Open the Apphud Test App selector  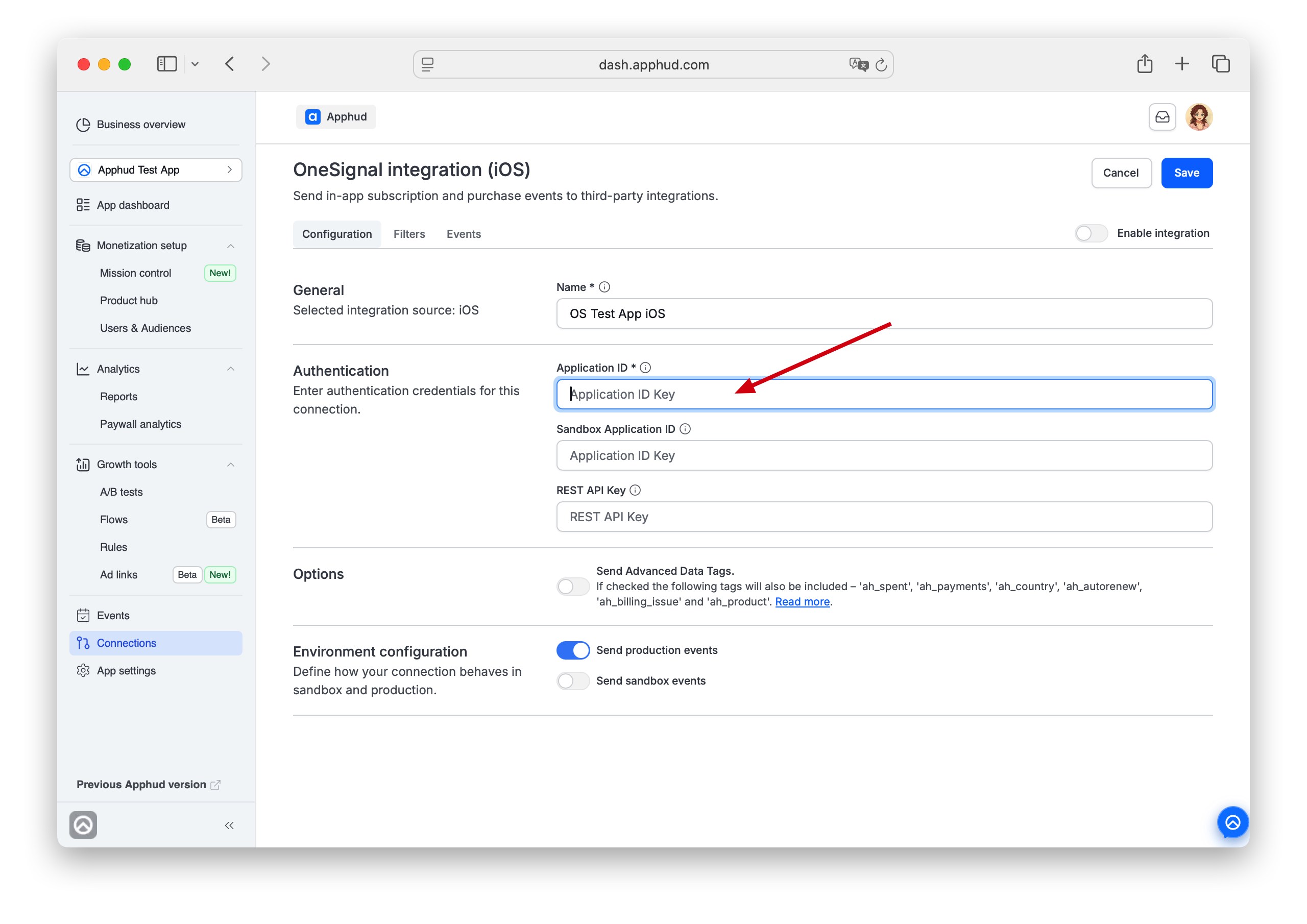pos(155,169)
